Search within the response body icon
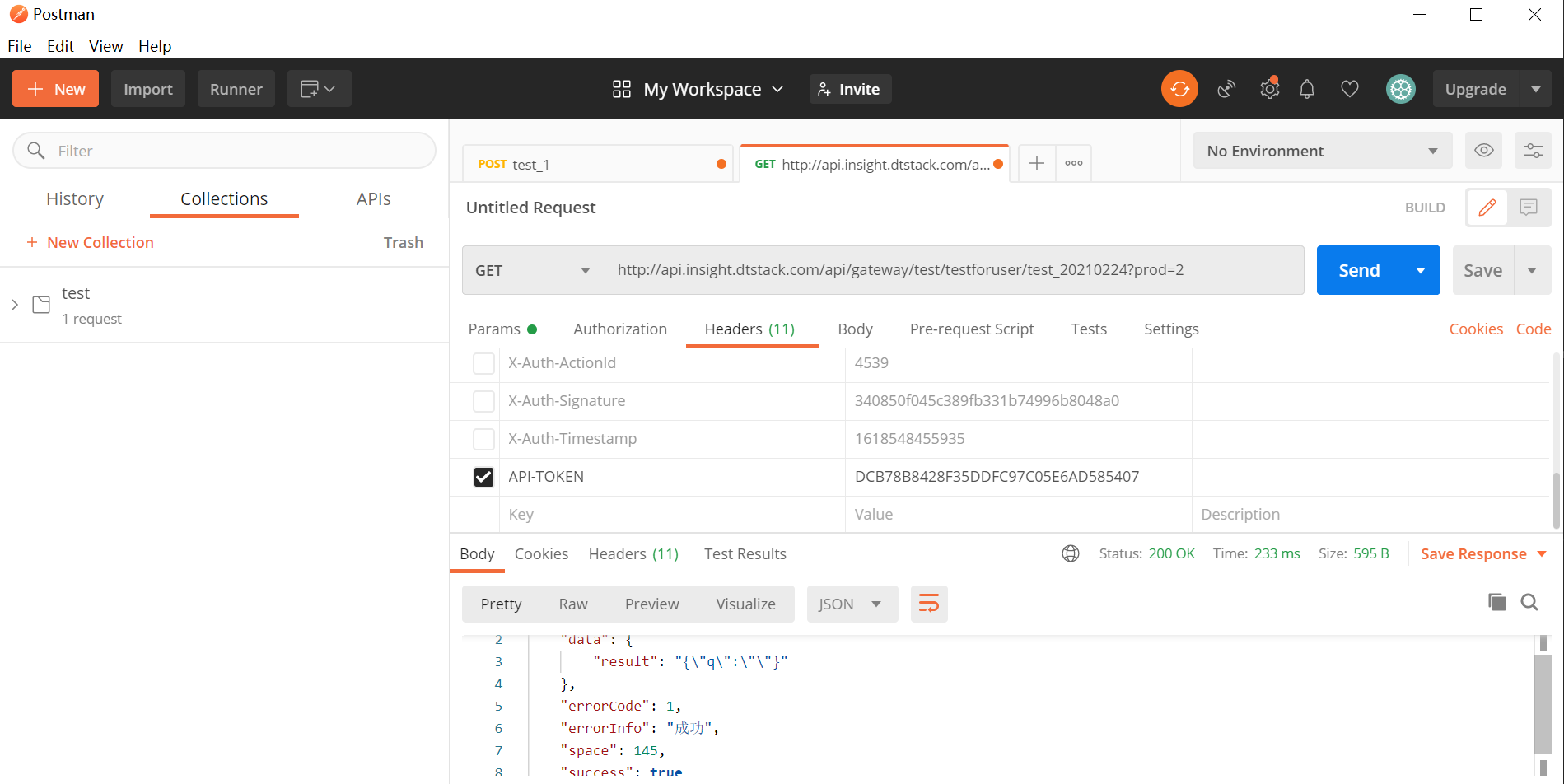 pyautogui.click(x=1529, y=602)
